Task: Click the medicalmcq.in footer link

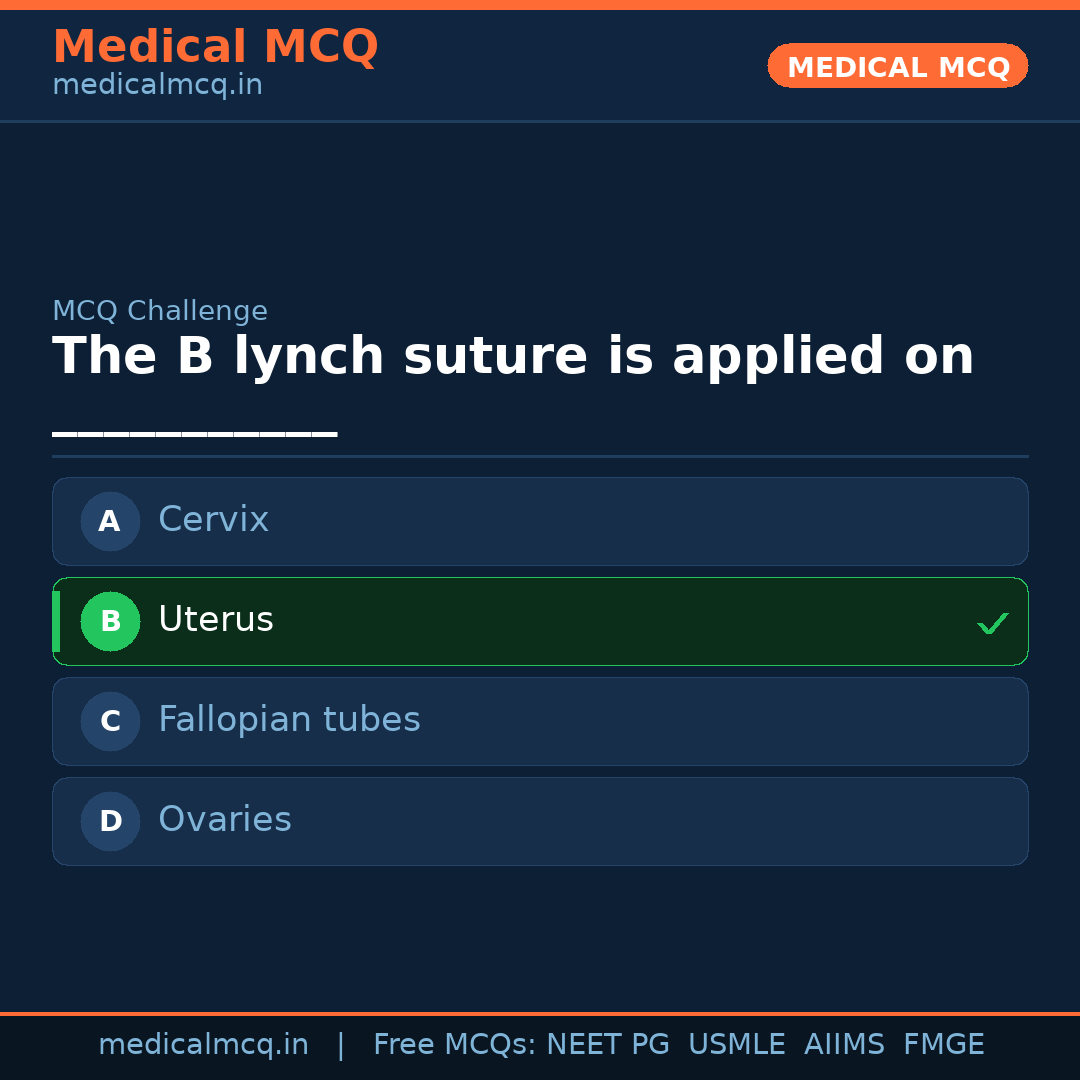Action: (x=204, y=1044)
